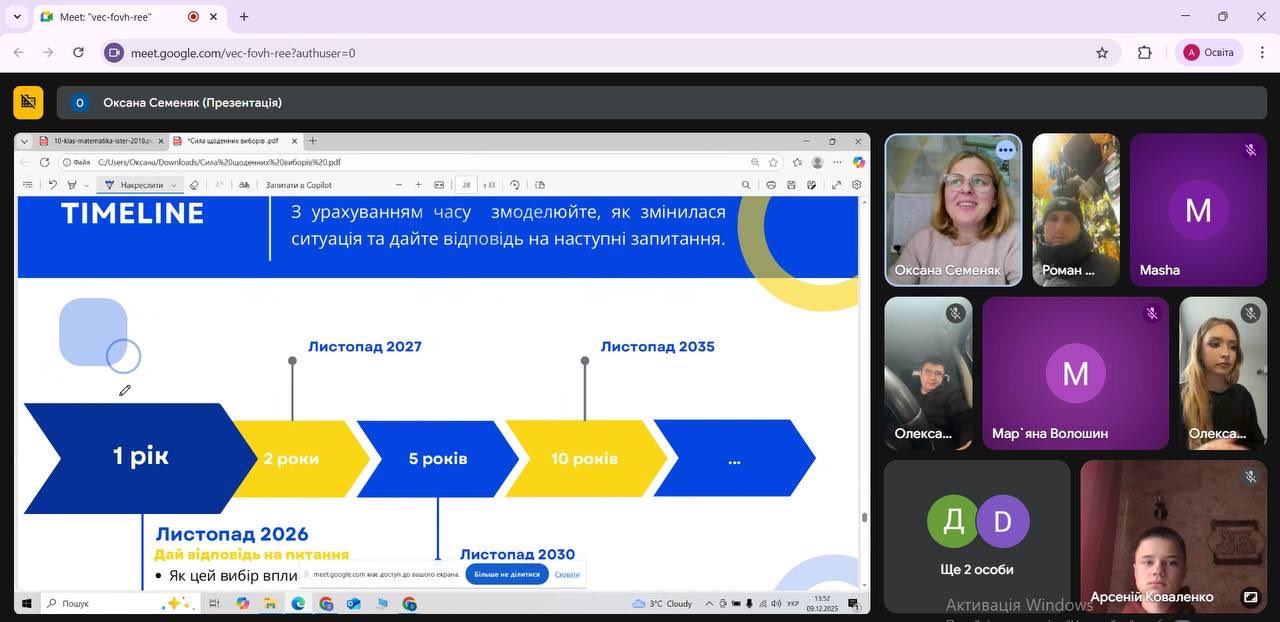Select Роман participant video tile
1280x622 pixels.
point(1075,210)
